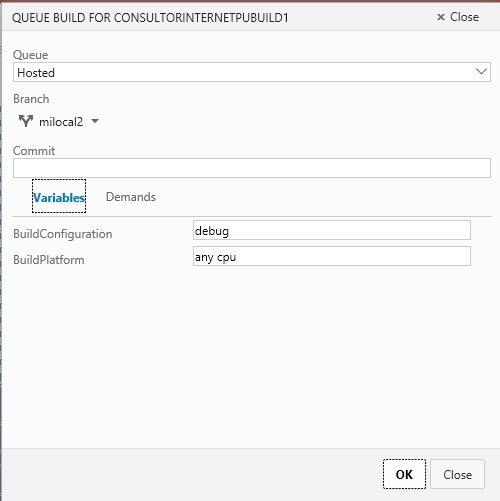This screenshot has height=501, width=500.
Task: Click the BuildConfiguration value field with debug
Action: coord(332,230)
